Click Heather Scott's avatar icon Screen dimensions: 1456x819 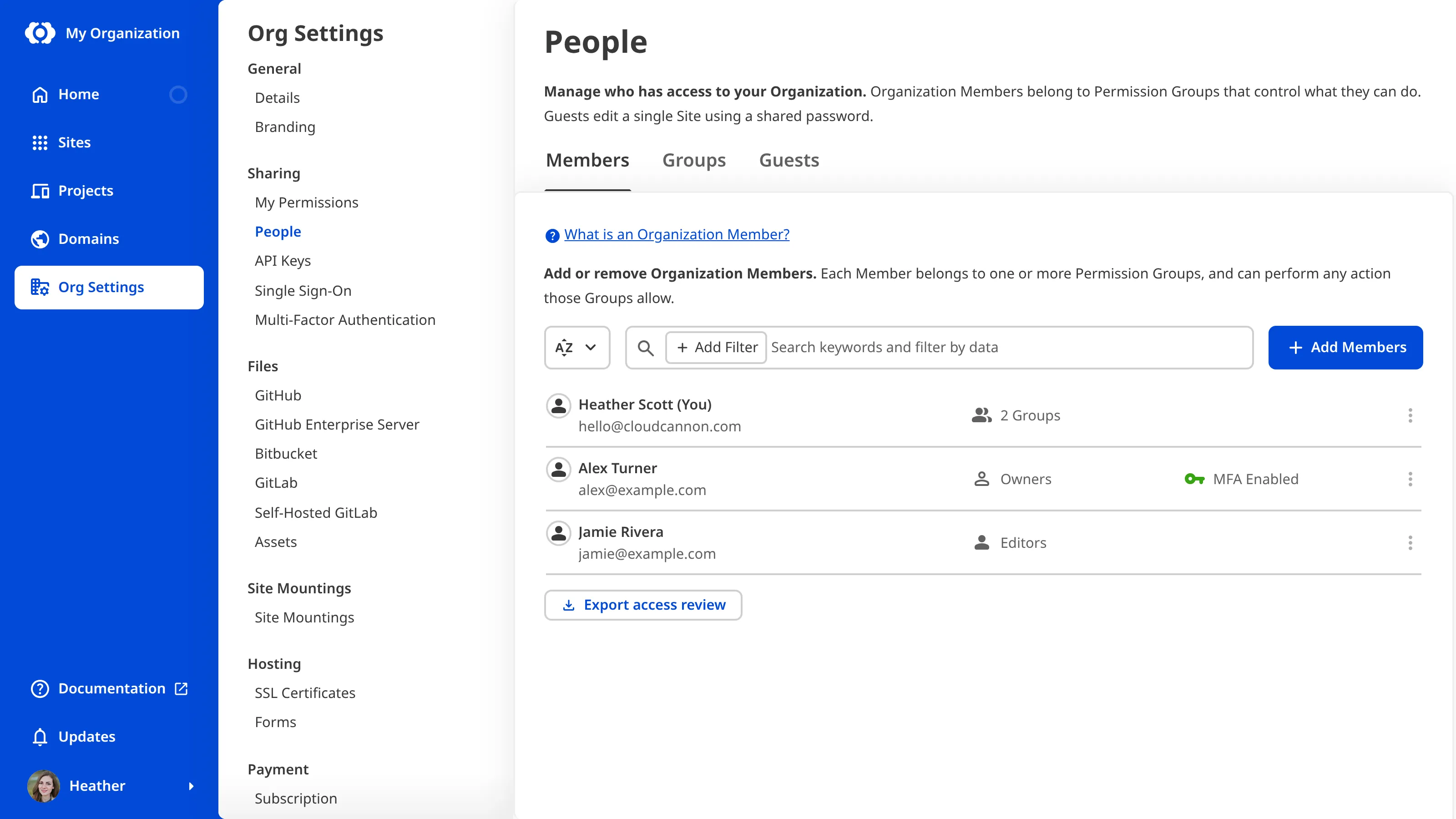pos(558,405)
